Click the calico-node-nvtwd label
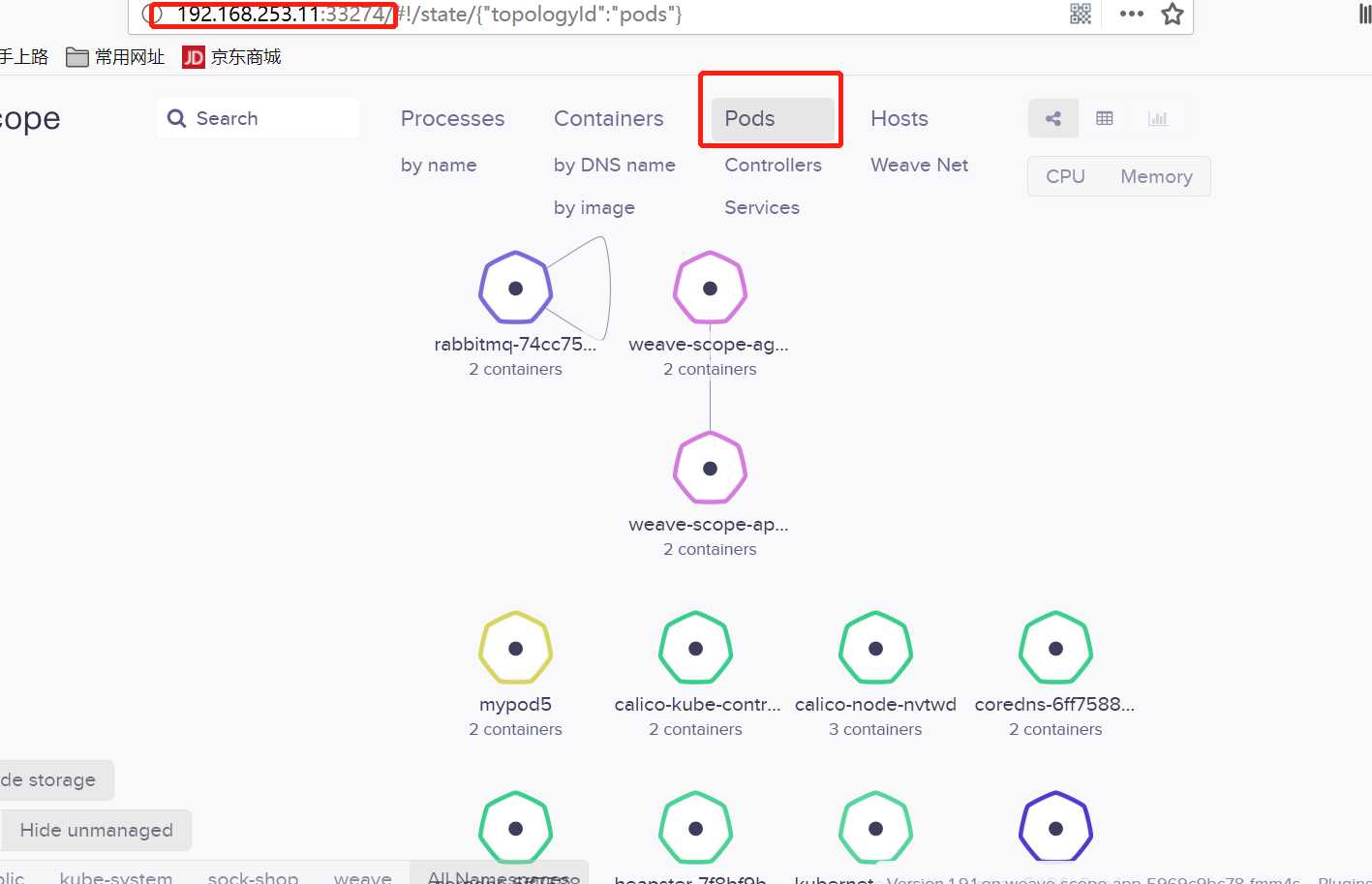 [x=875, y=704]
